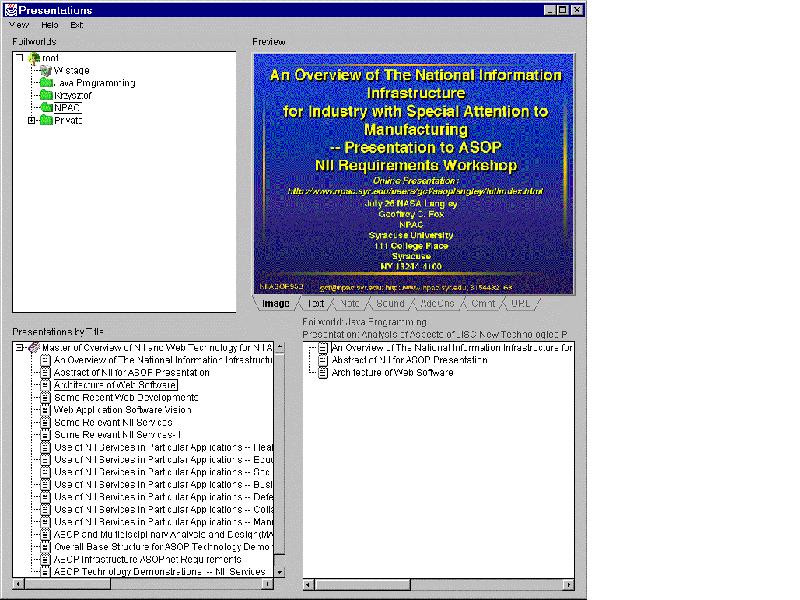Select 'An Overview of The National Information' in Presentations by Title
The height and width of the screenshot is (600, 800).
click(x=163, y=360)
